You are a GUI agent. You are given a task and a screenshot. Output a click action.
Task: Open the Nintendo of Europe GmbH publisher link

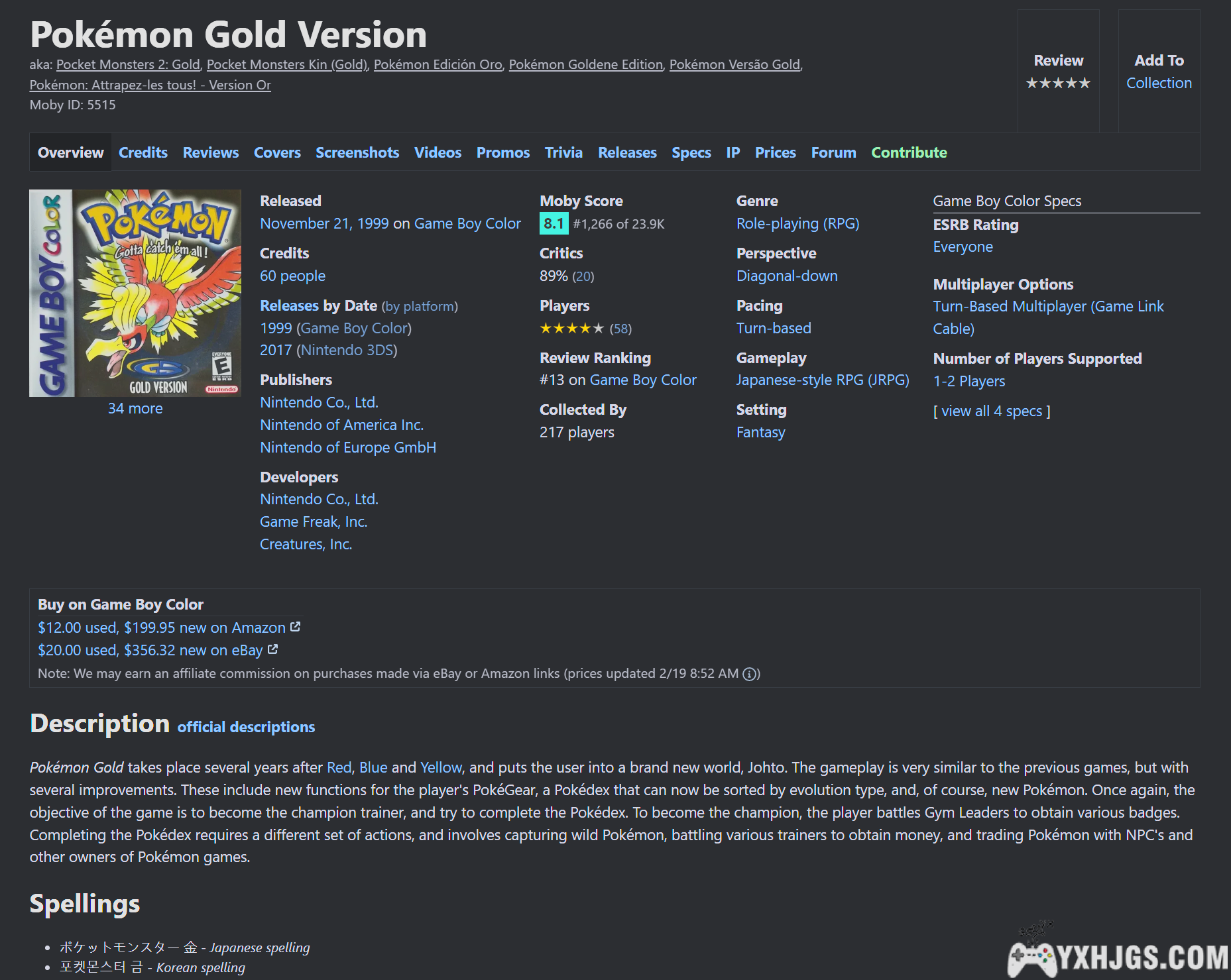point(348,448)
